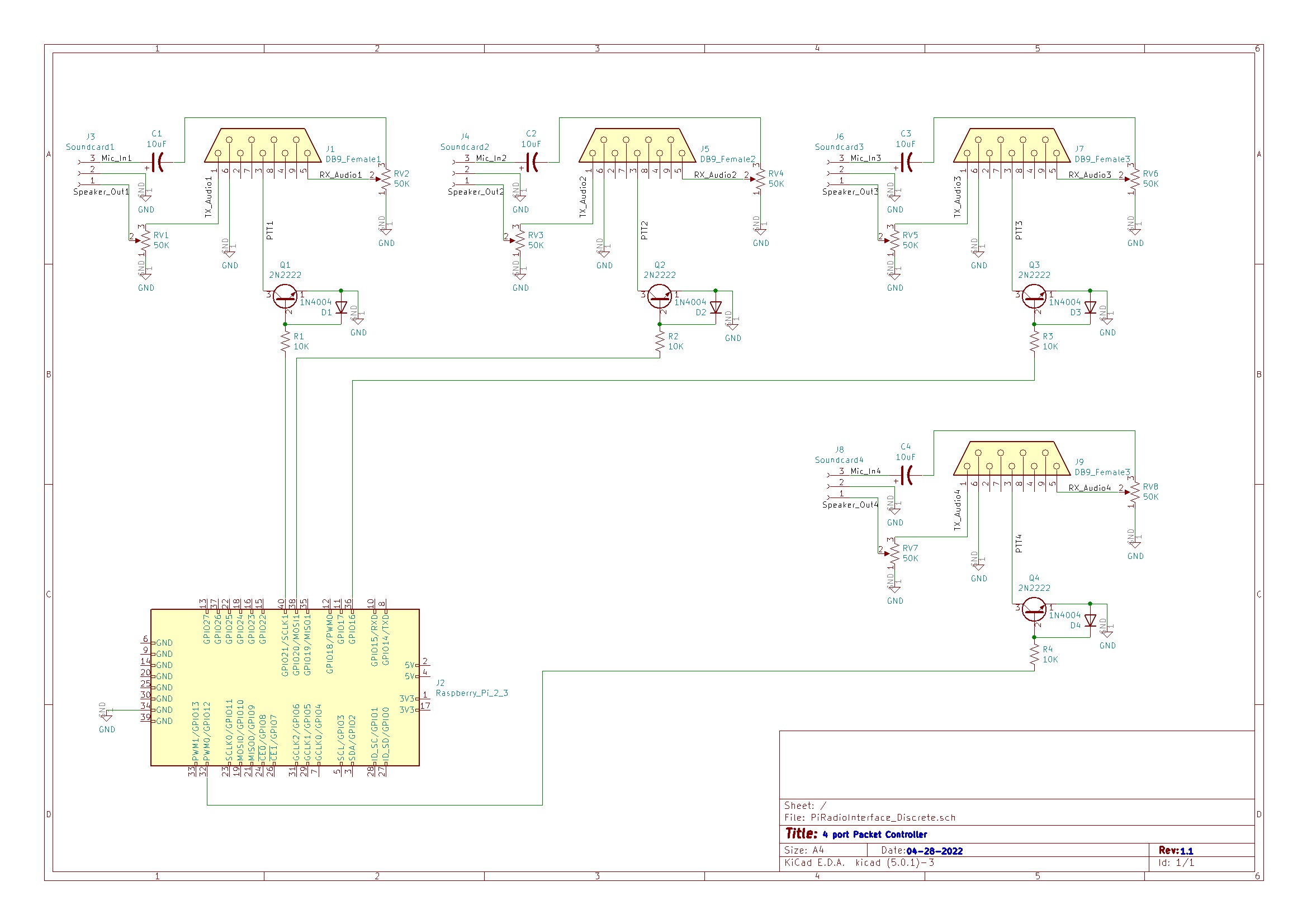Viewport: 1307px width, 924px height.
Task: Select the Q1 2N2222 transistor symbol
Action: tap(285, 297)
